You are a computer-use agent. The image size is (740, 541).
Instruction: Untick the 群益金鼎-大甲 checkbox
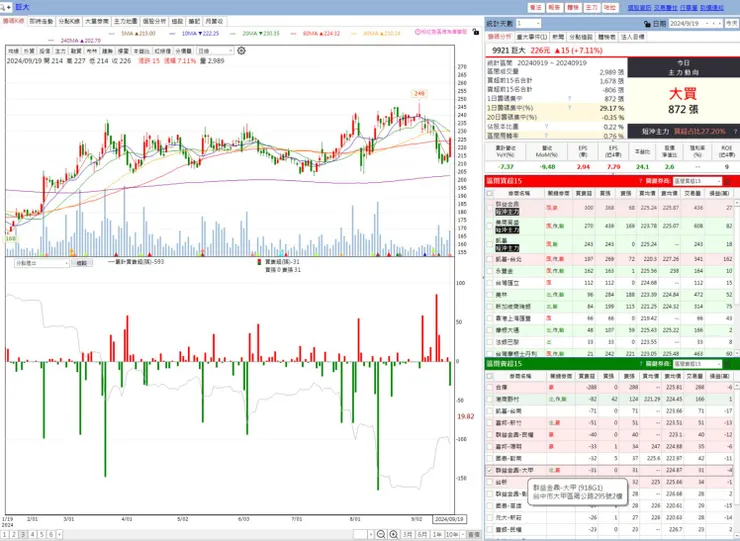tap(489, 470)
